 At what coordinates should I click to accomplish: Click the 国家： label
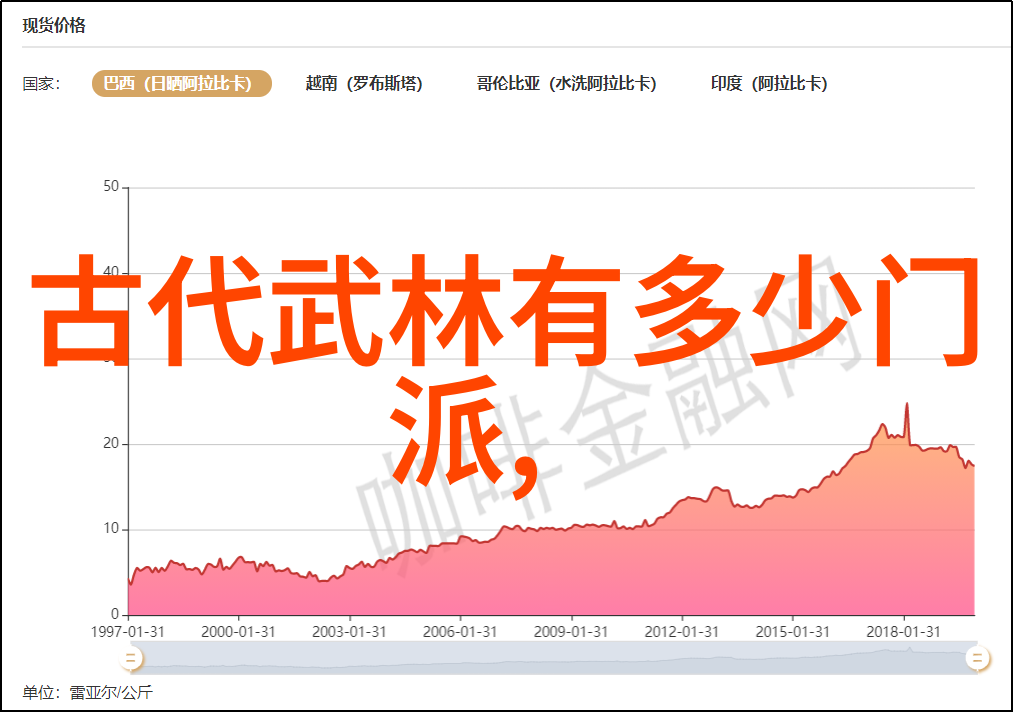tap(41, 84)
